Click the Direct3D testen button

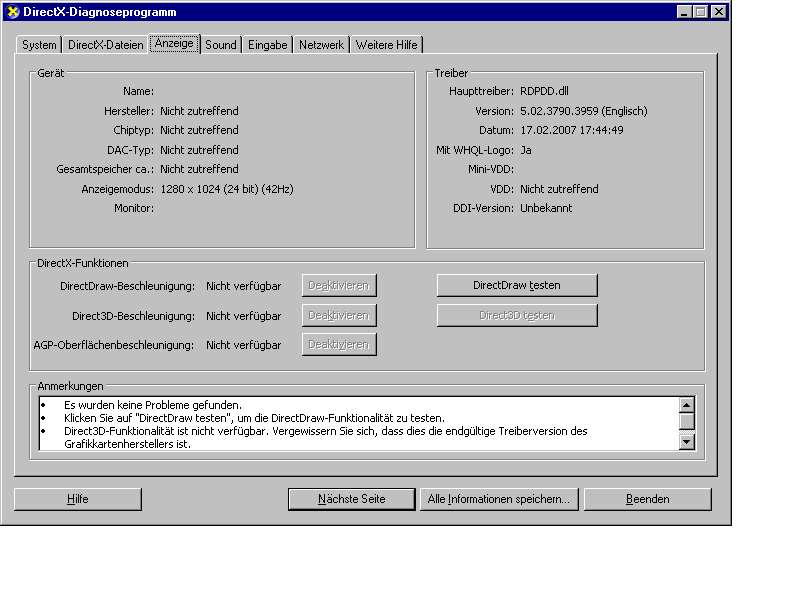coord(517,315)
